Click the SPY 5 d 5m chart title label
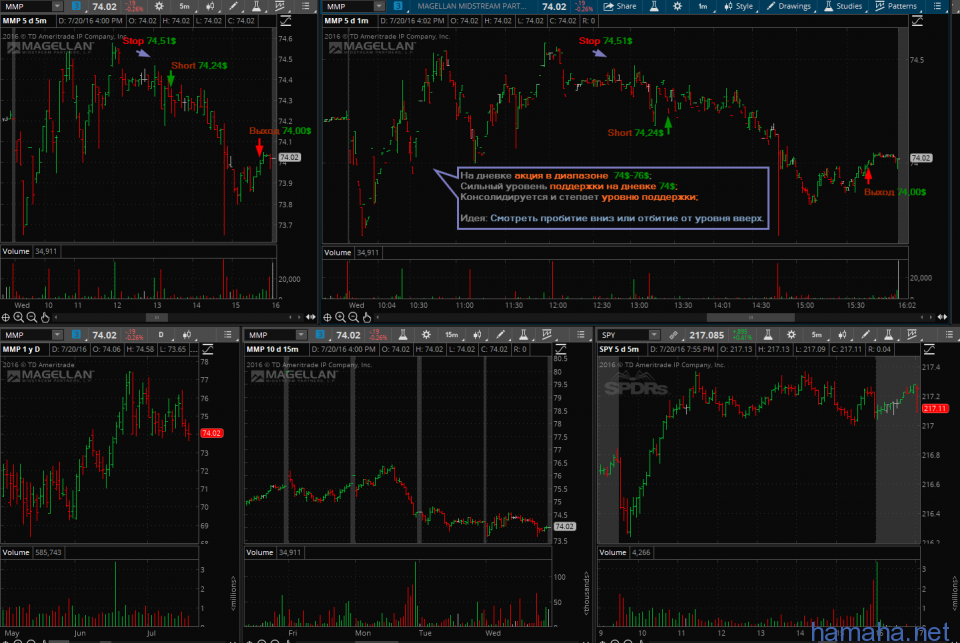 (619, 349)
